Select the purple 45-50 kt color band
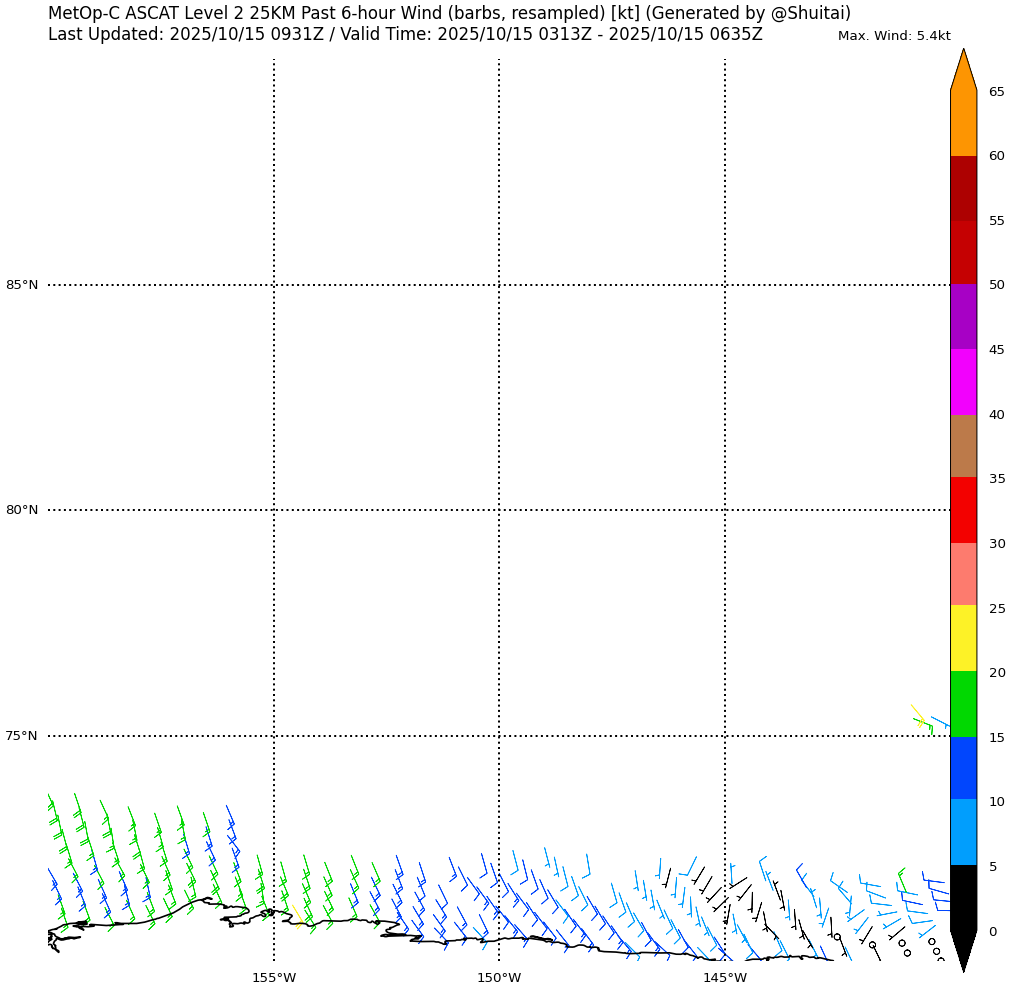This screenshot has width=1010, height=989. click(963, 317)
